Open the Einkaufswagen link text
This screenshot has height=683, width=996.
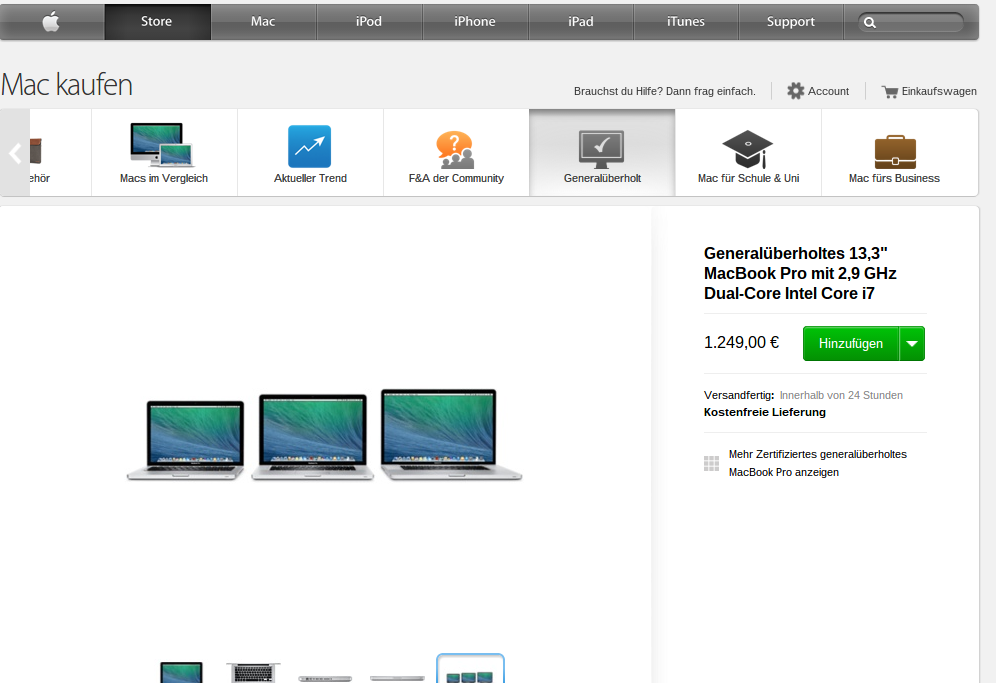click(x=939, y=91)
